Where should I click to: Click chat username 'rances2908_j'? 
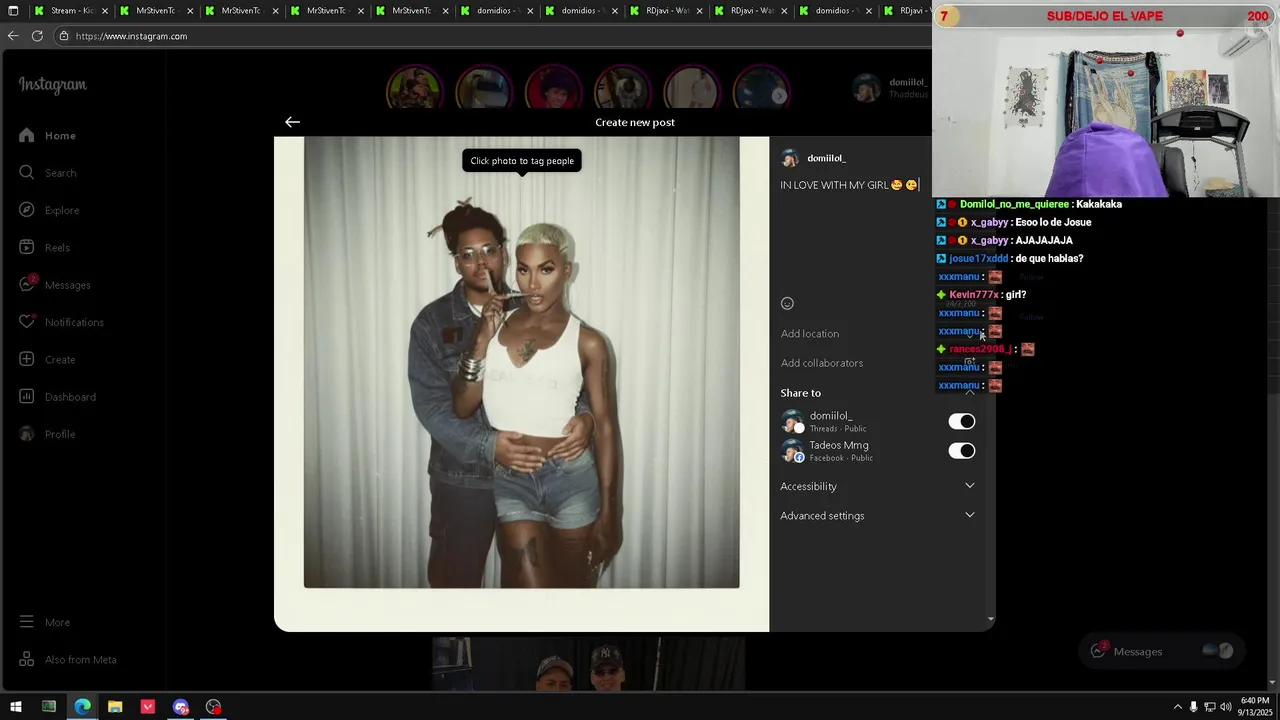point(980,349)
